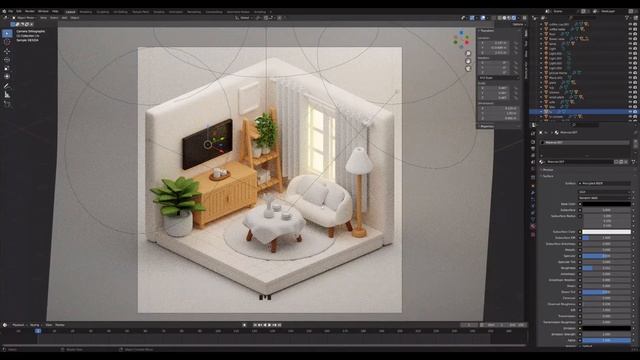Open the Edit menu
640x360 pixels.
pyautogui.click(x=19, y=11)
